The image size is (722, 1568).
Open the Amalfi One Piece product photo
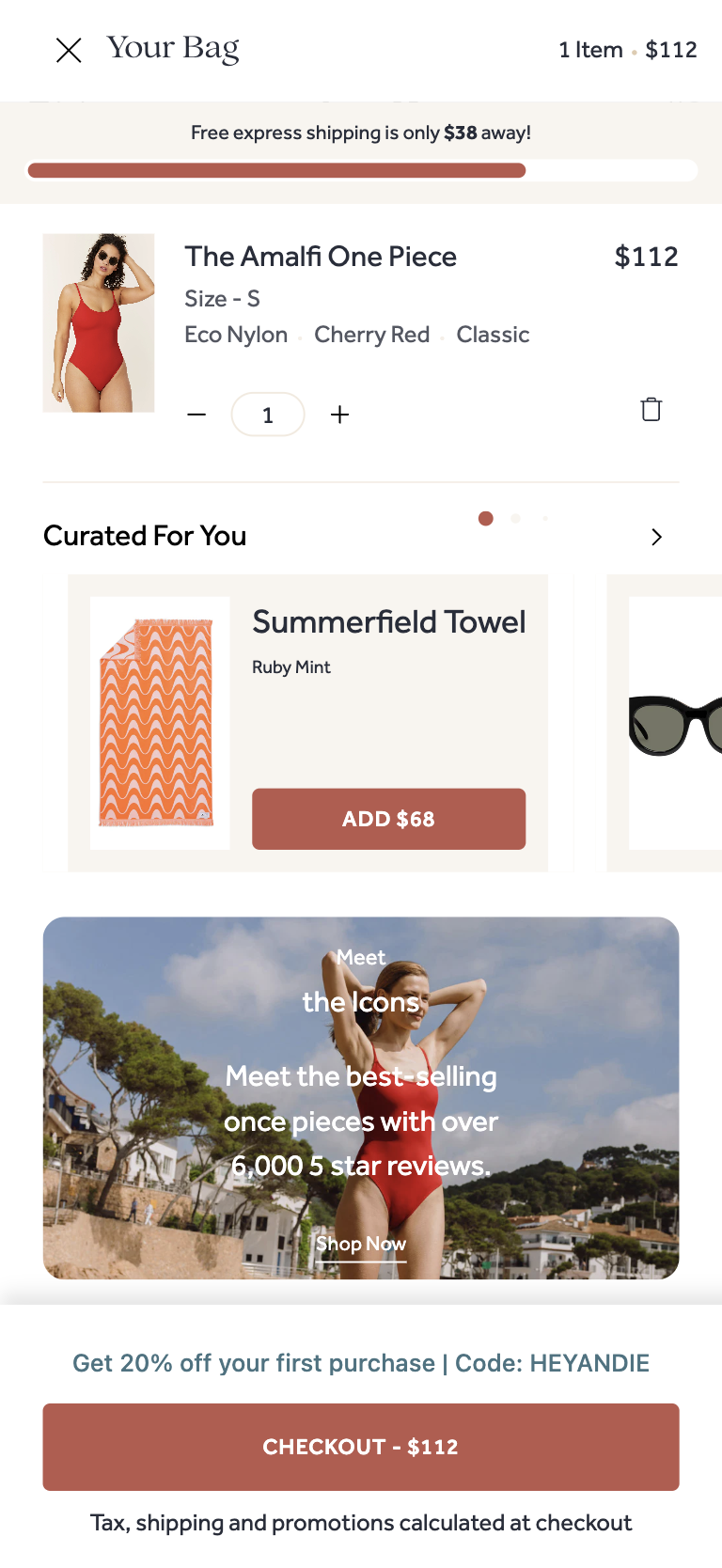click(99, 322)
